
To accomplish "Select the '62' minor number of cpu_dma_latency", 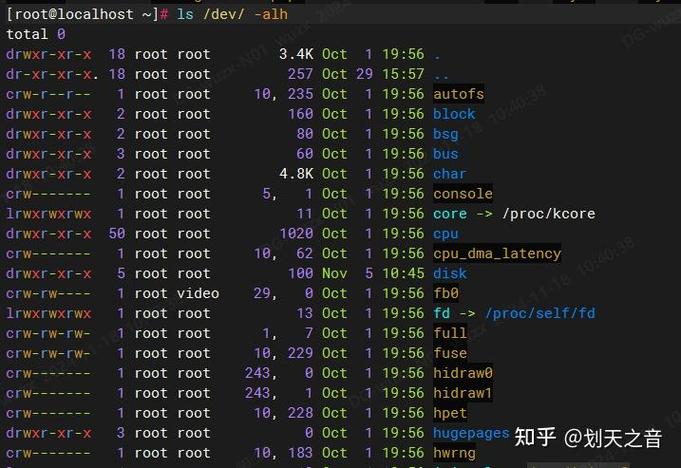I will (304, 254).
